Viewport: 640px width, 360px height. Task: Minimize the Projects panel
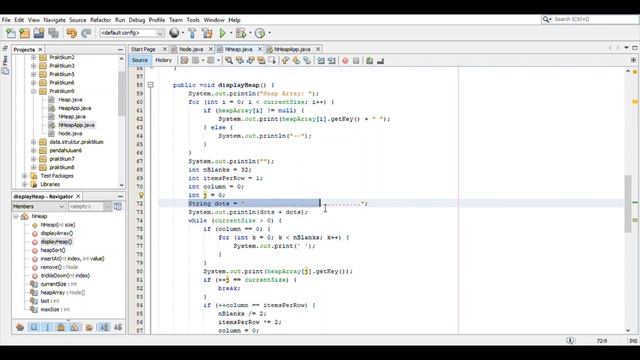[x=120, y=49]
